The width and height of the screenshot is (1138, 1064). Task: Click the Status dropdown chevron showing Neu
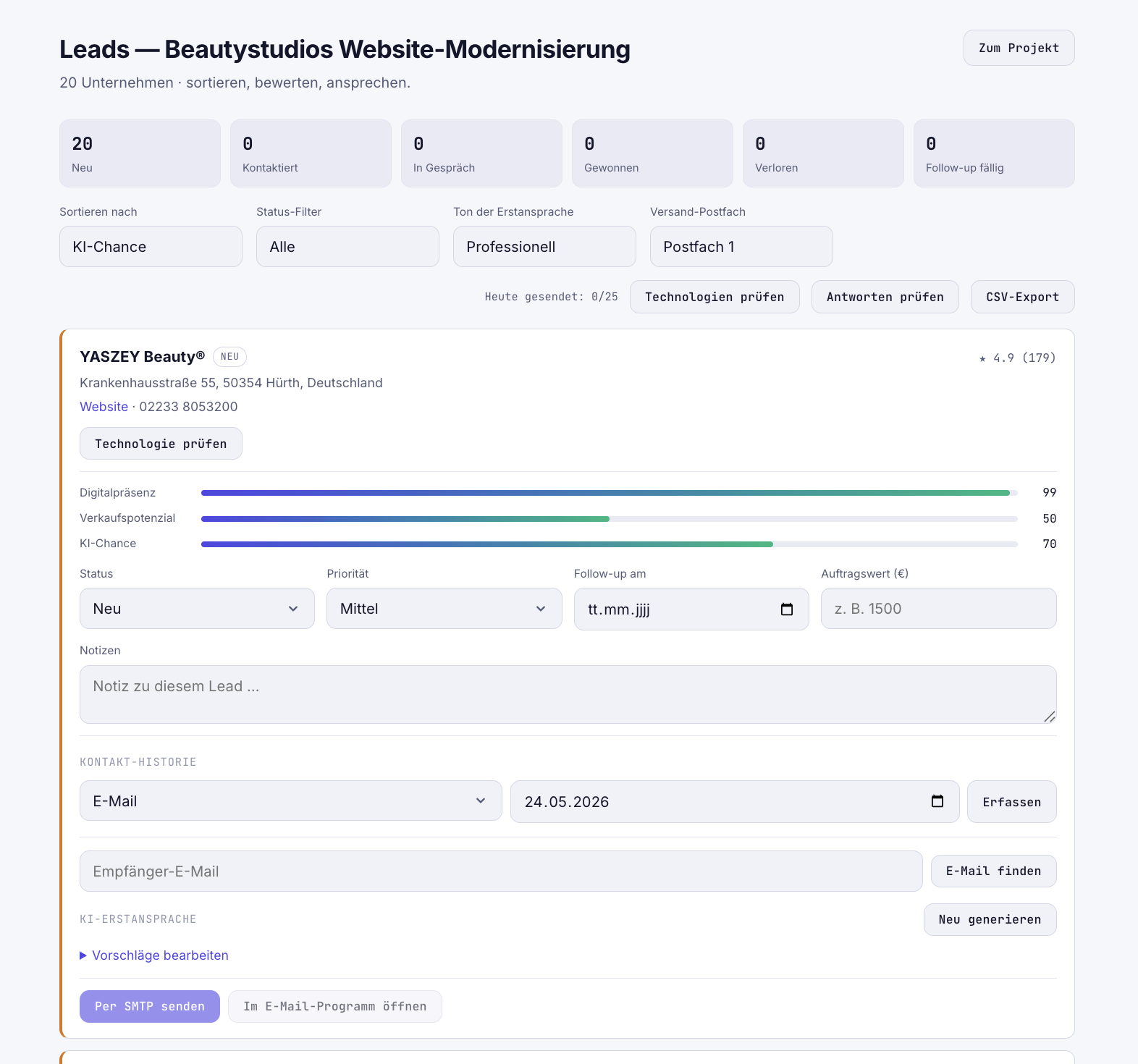[293, 609]
